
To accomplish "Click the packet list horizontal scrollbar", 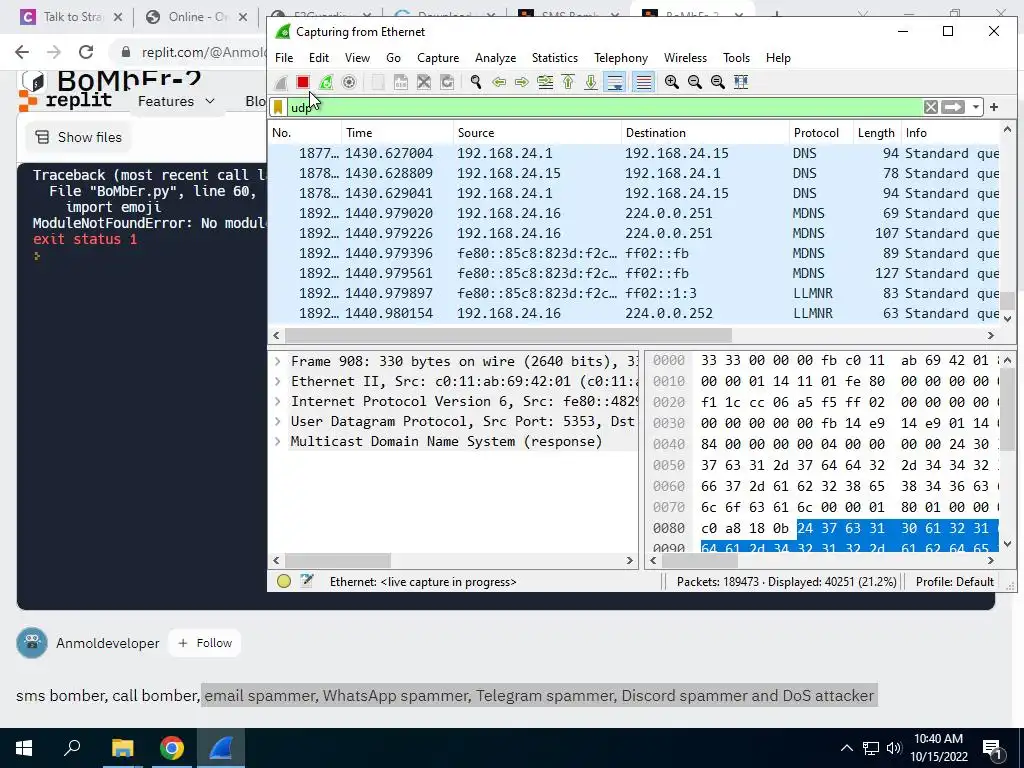I will click(x=508, y=335).
